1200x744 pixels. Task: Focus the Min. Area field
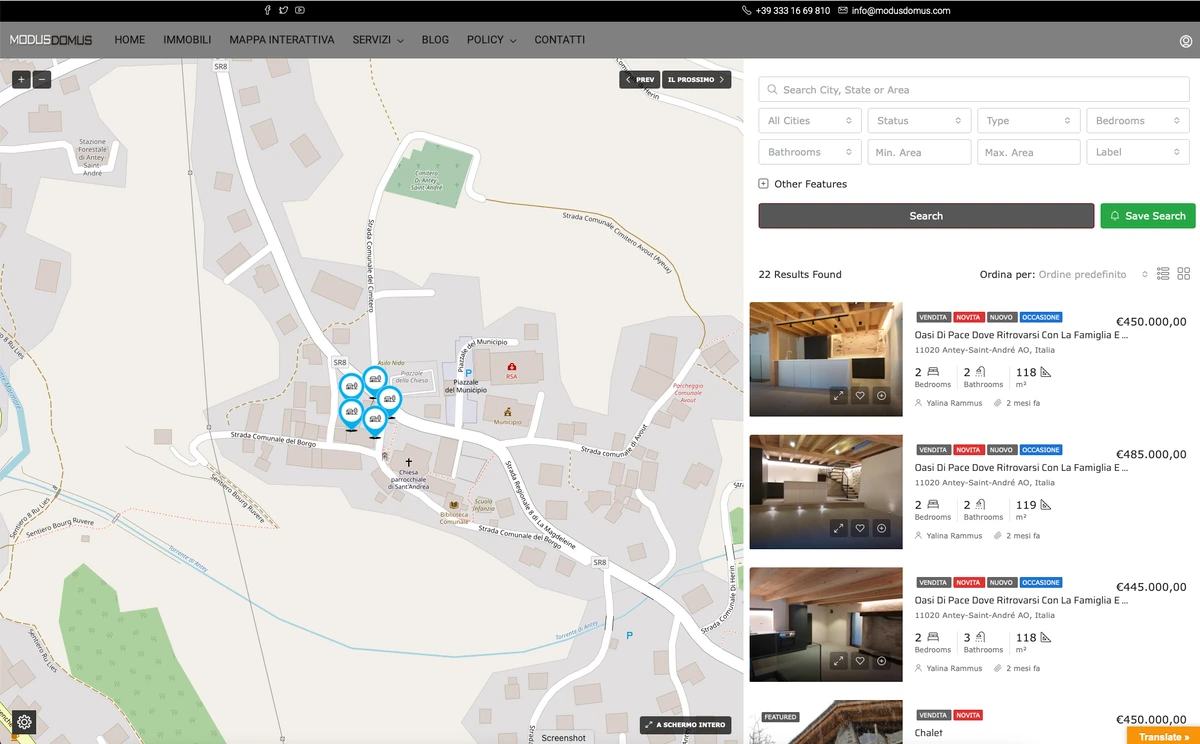point(919,152)
